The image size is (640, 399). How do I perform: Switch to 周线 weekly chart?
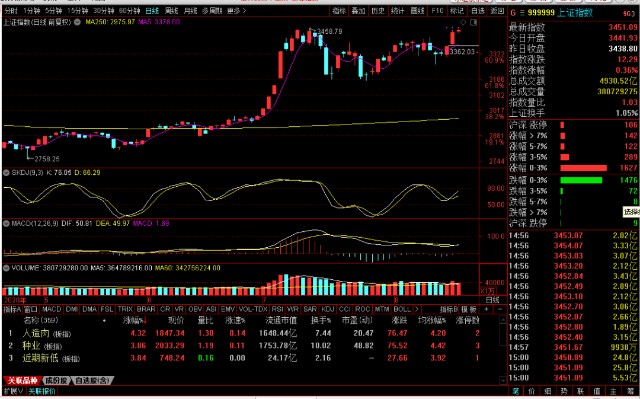[x=171, y=11]
